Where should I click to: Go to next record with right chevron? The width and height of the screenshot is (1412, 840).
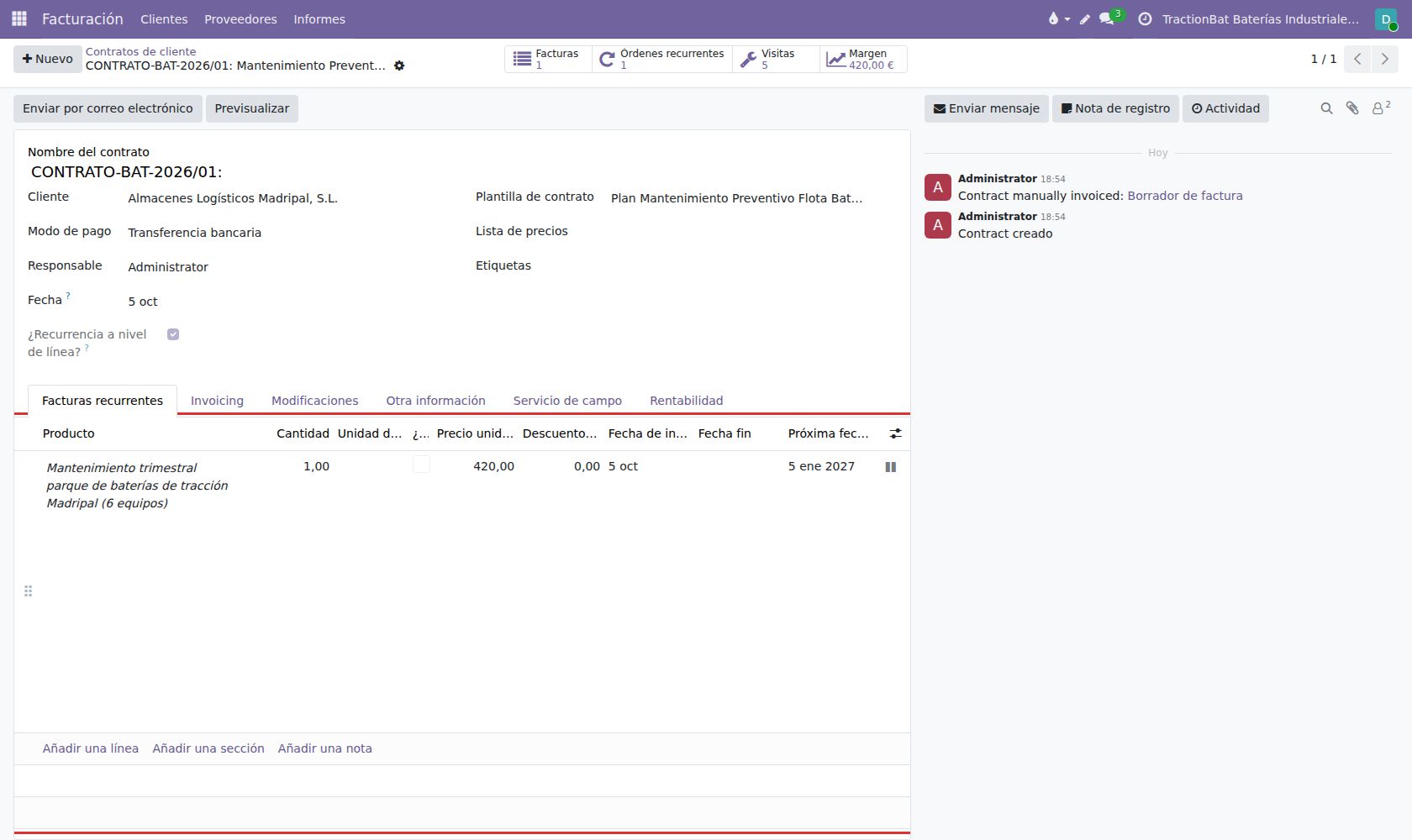(x=1385, y=59)
